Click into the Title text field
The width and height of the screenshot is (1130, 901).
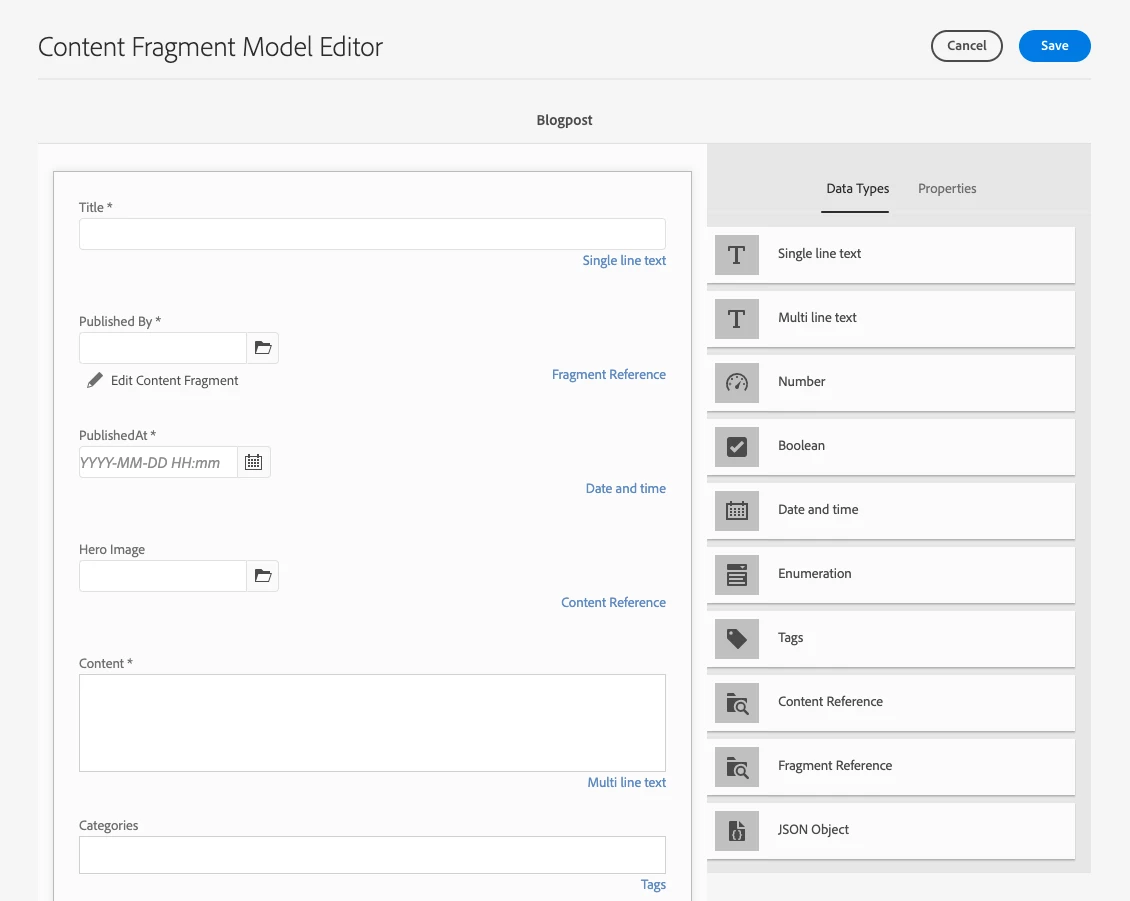click(x=372, y=234)
